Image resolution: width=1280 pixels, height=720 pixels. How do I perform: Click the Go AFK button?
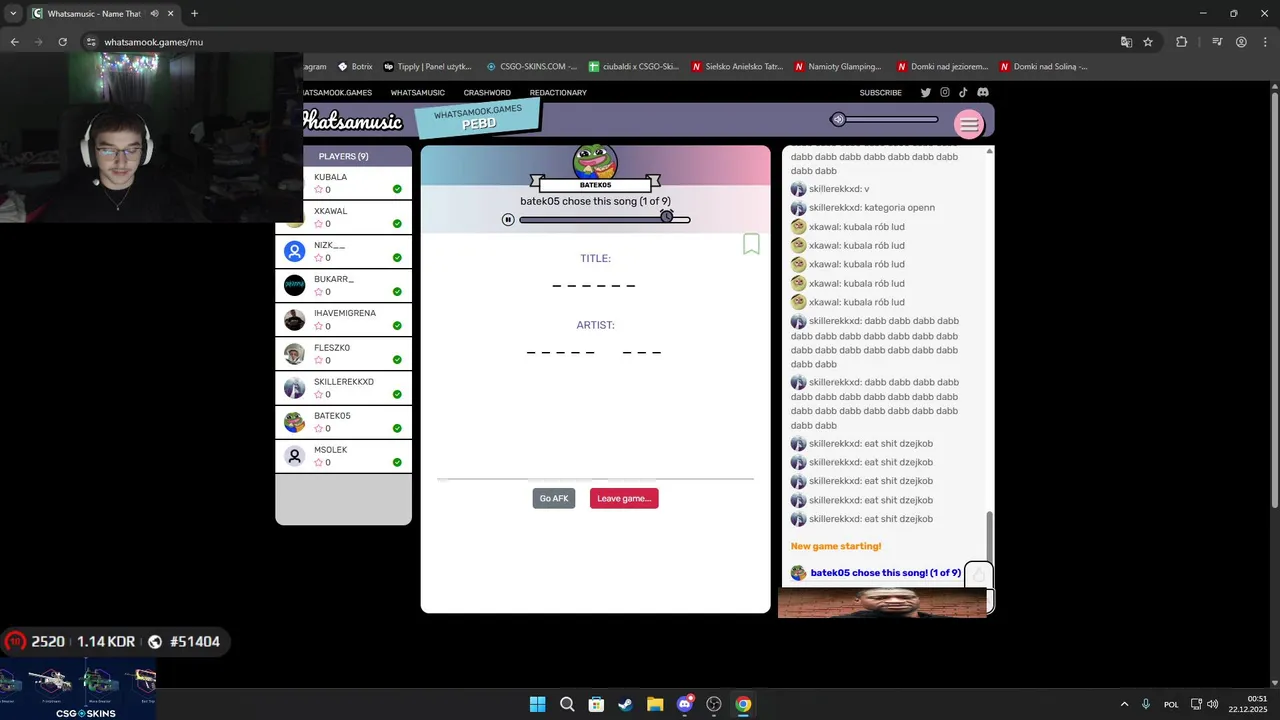click(x=554, y=498)
